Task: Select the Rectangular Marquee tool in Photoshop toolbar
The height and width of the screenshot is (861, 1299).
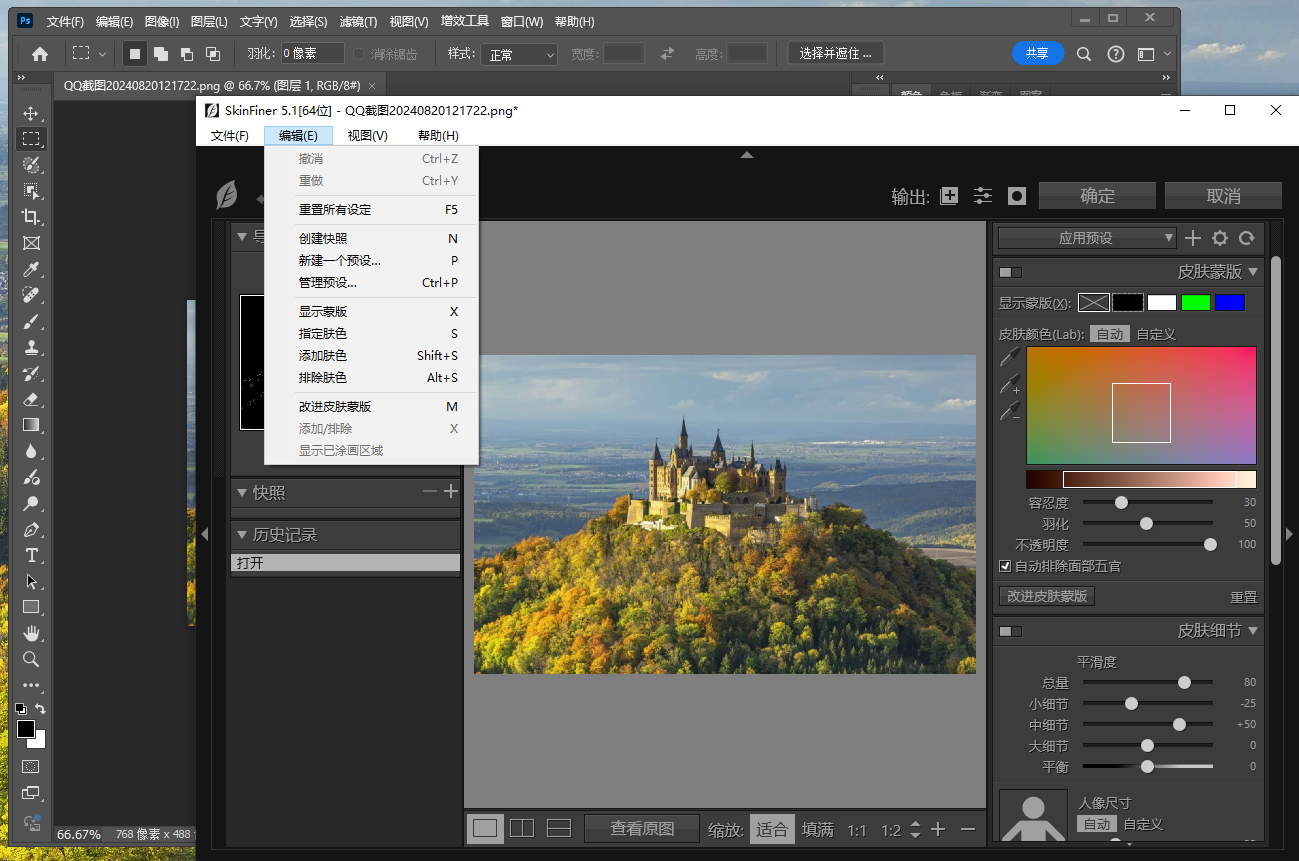Action: click(x=31, y=139)
